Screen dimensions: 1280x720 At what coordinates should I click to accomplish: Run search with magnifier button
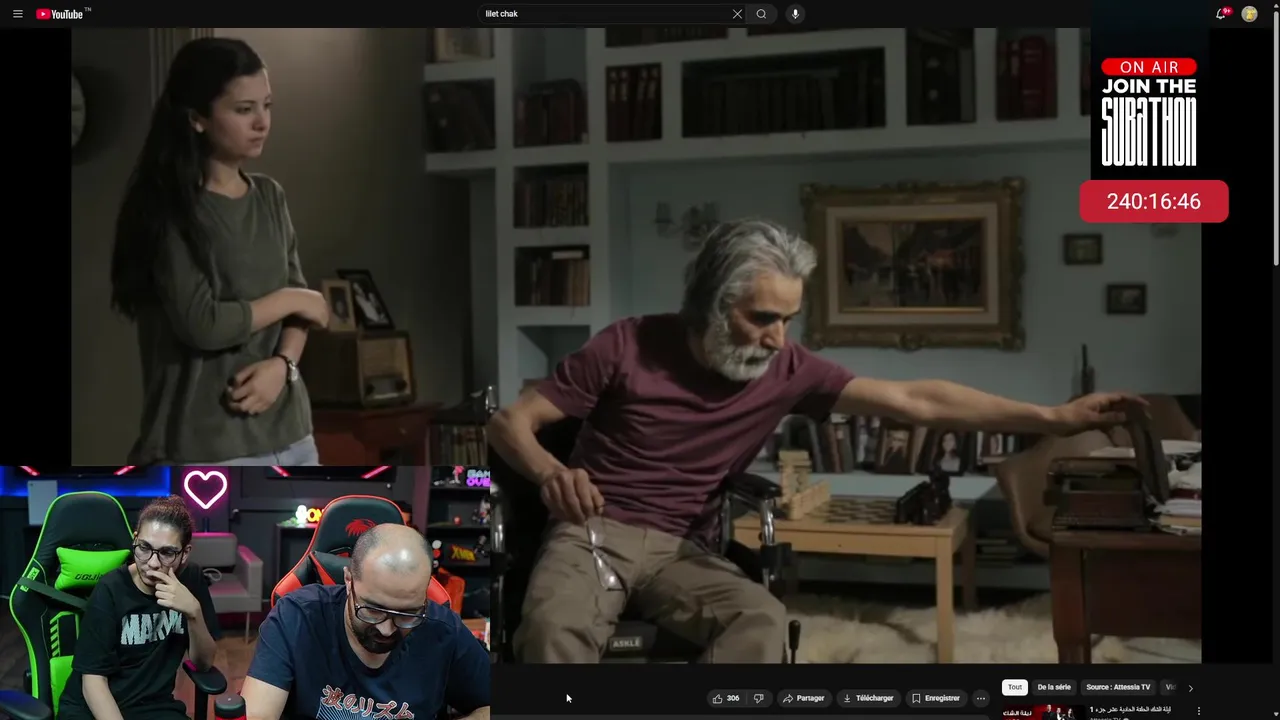point(761,14)
